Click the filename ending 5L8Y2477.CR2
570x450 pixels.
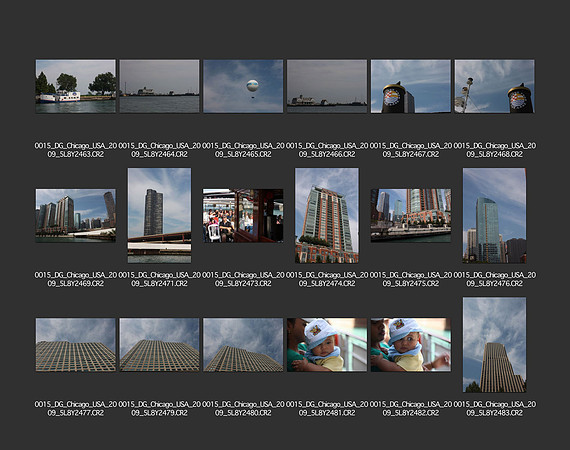pyautogui.click(x=76, y=409)
